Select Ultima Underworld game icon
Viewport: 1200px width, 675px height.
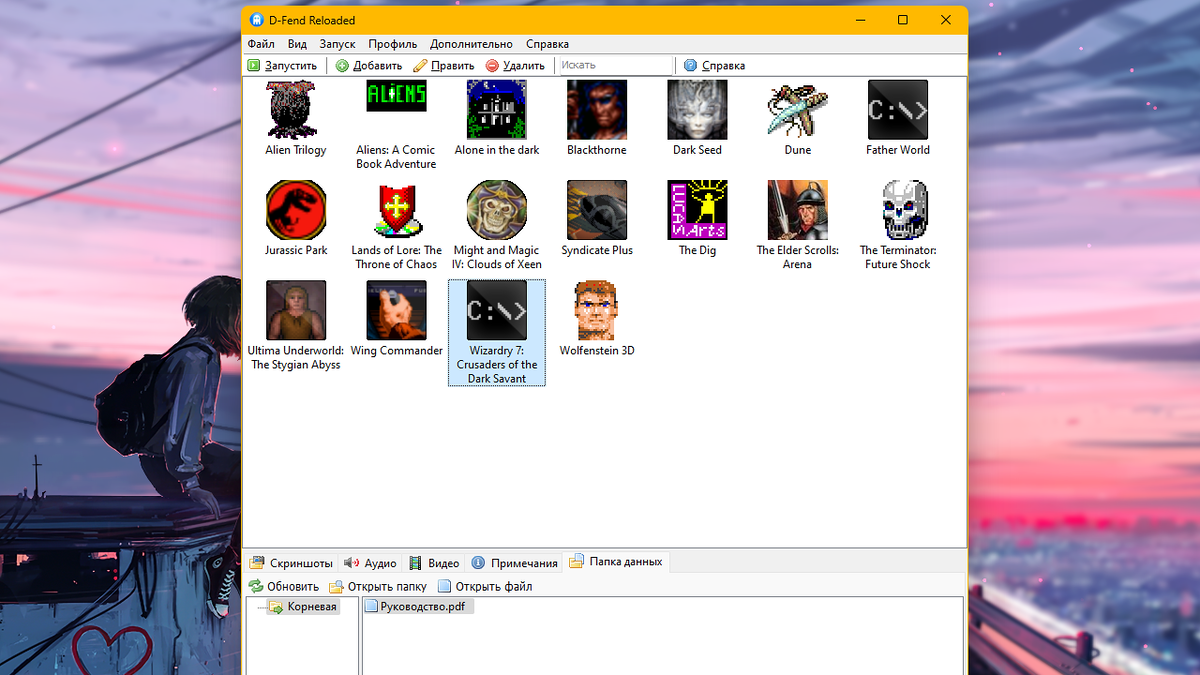pos(296,310)
